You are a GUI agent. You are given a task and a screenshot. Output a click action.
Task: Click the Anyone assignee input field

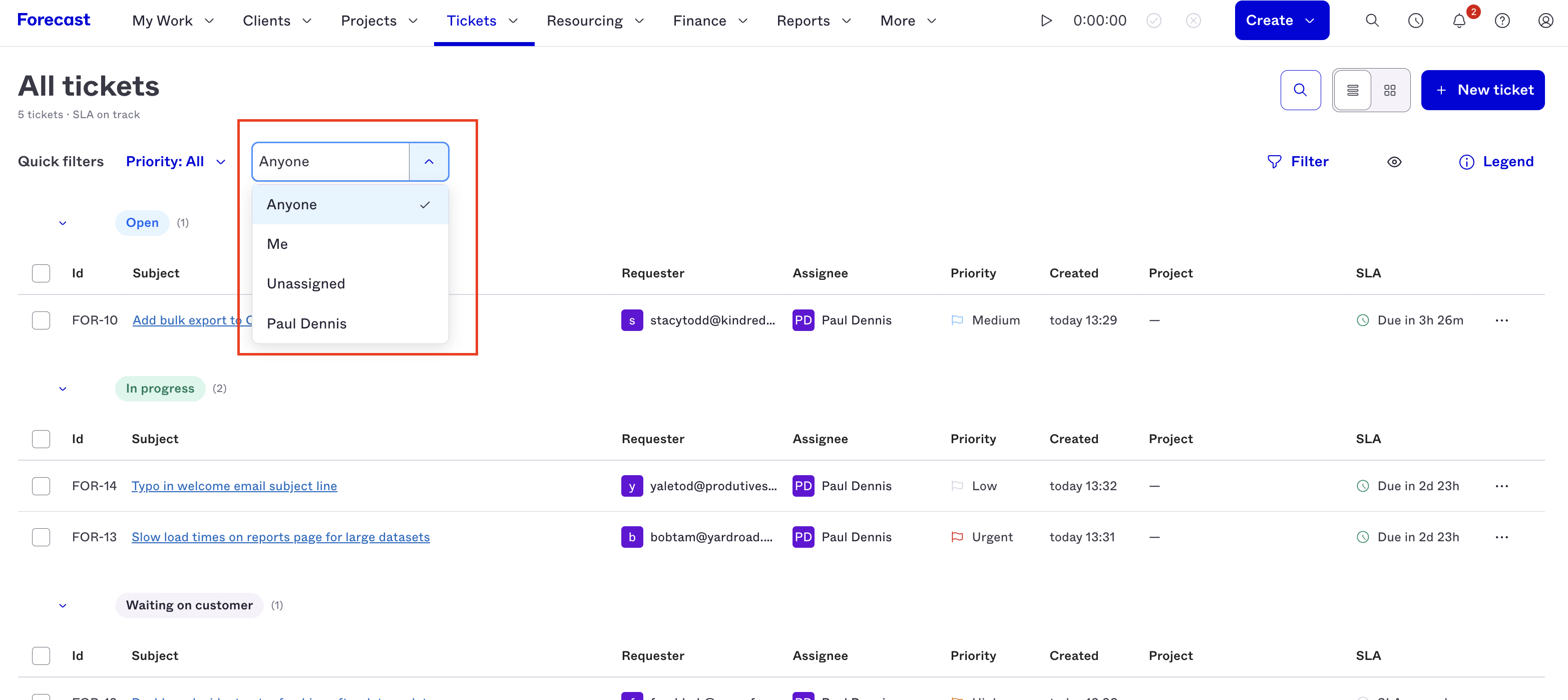click(330, 162)
